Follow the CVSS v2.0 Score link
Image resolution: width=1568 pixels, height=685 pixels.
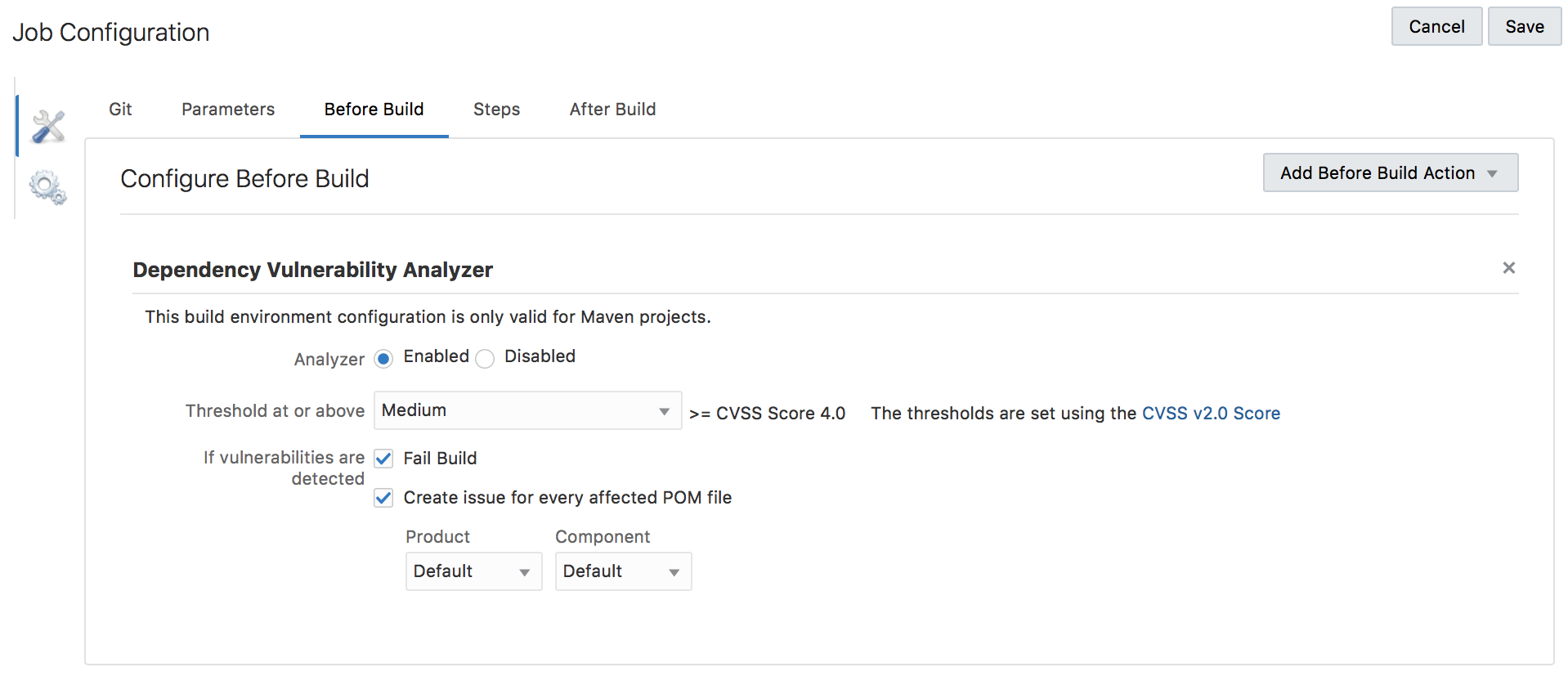(x=1211, y=414)
